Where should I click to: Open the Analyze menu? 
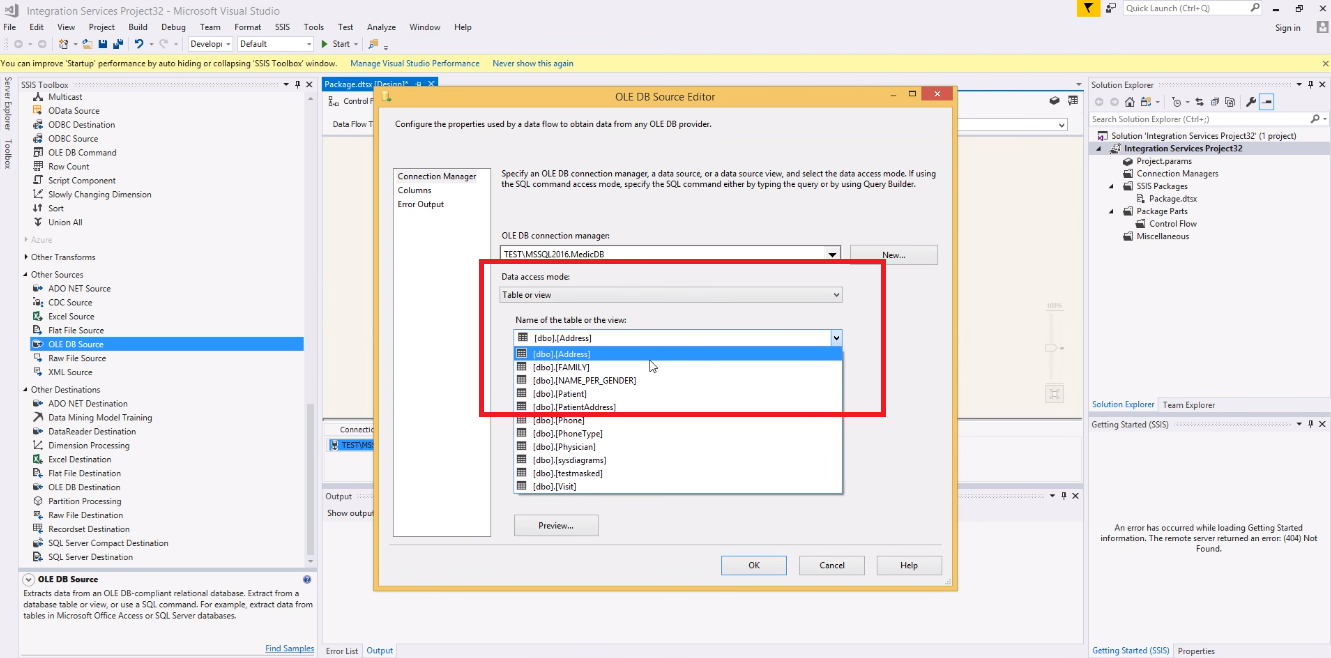381,27
